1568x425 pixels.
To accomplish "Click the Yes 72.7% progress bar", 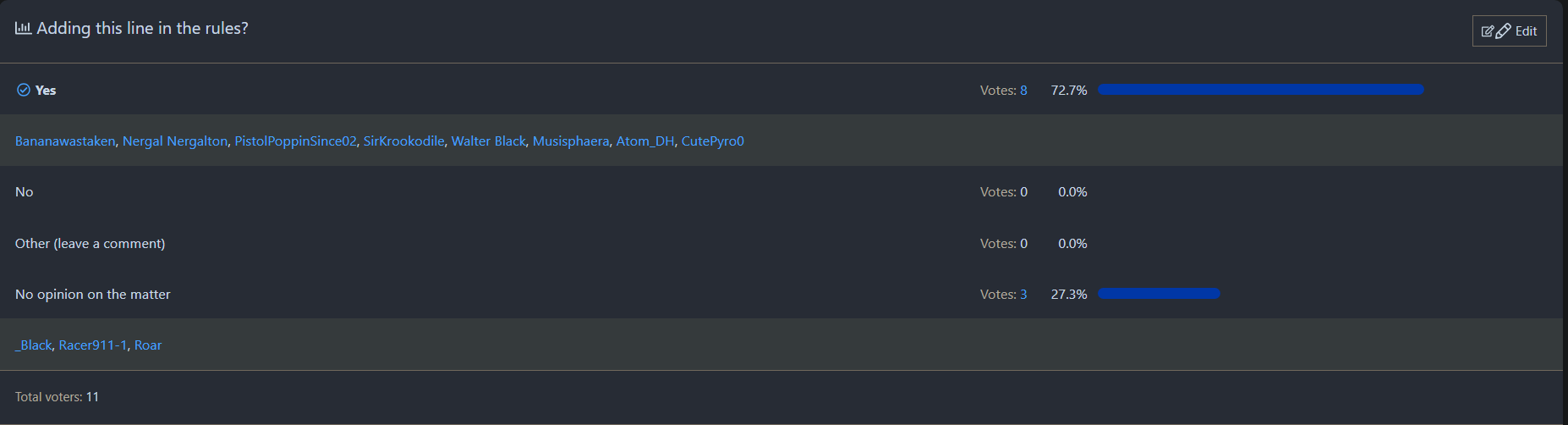I will tap(1260, 90).
